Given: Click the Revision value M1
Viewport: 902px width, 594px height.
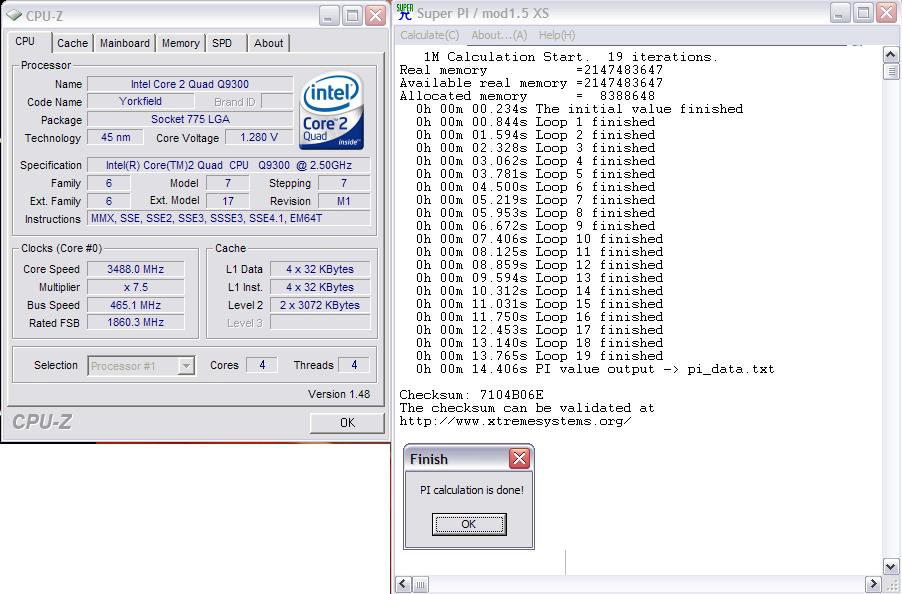Looking at the screenshot, I should 344,201.
